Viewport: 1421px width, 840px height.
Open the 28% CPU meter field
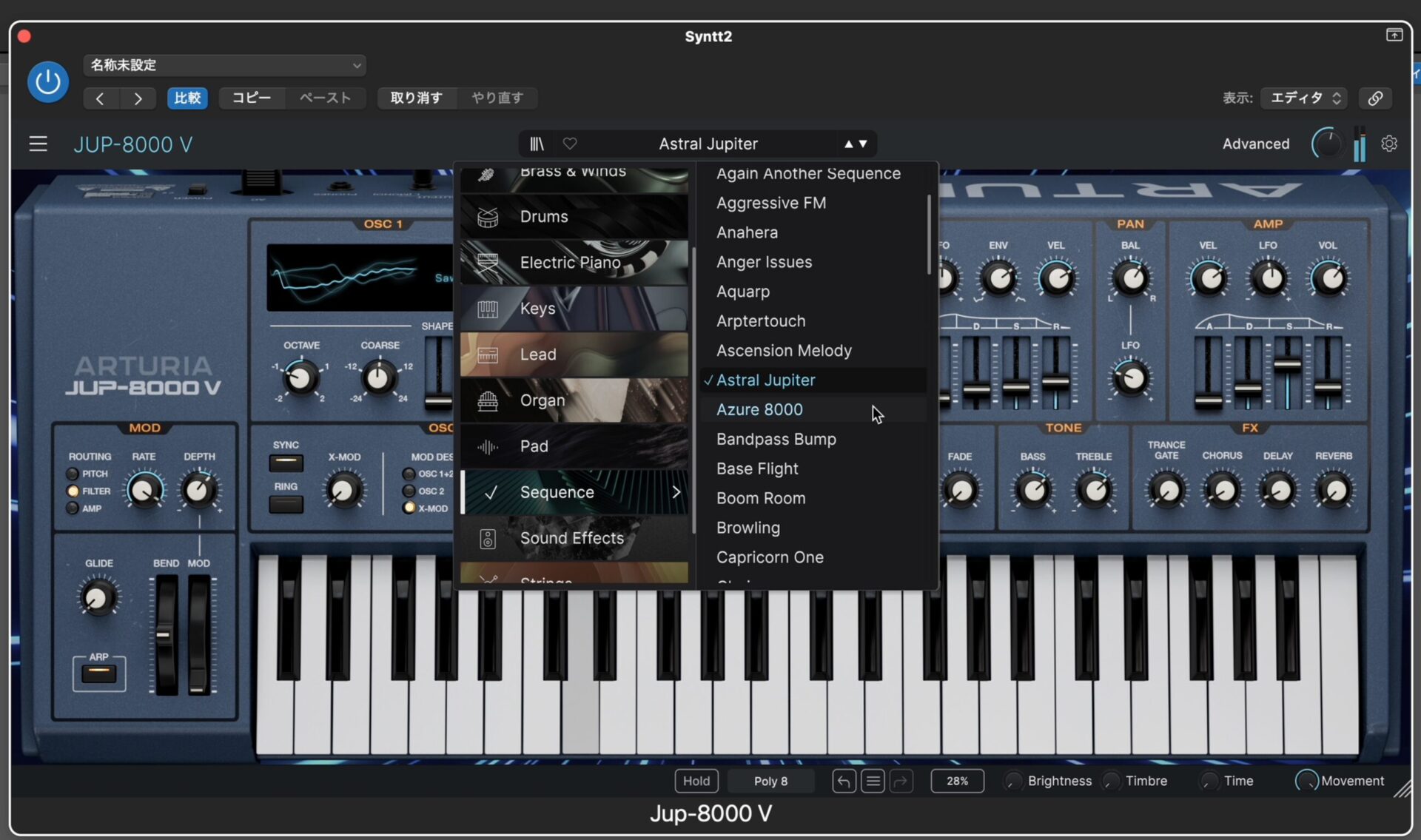point(957,781)
